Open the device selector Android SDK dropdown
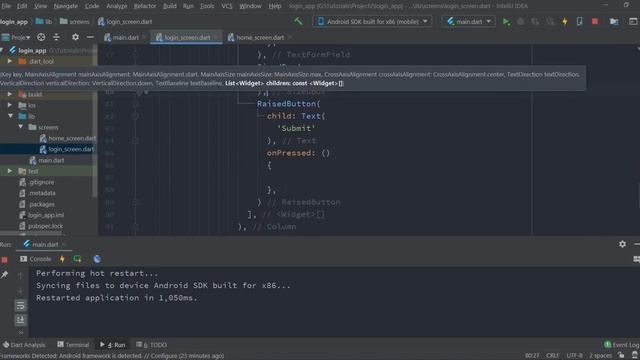640x360 pixels. 373,21
